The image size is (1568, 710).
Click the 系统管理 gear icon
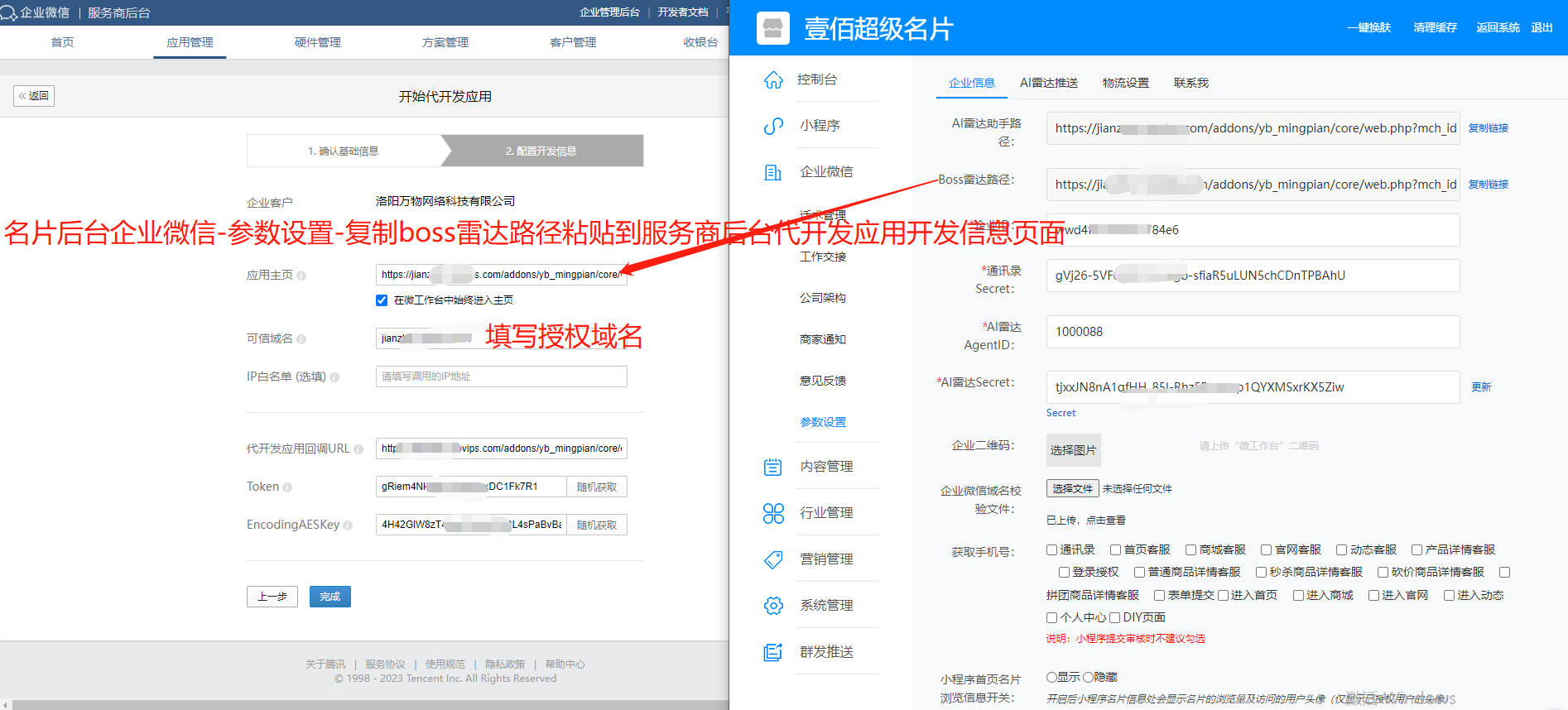pyautogui.click(x=773, y=606)
